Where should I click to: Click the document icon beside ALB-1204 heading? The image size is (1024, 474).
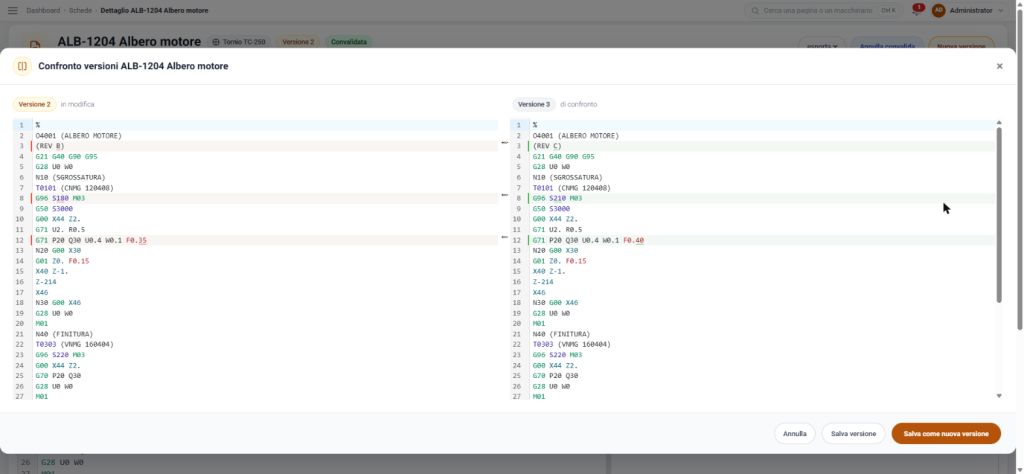click(35, 44)
